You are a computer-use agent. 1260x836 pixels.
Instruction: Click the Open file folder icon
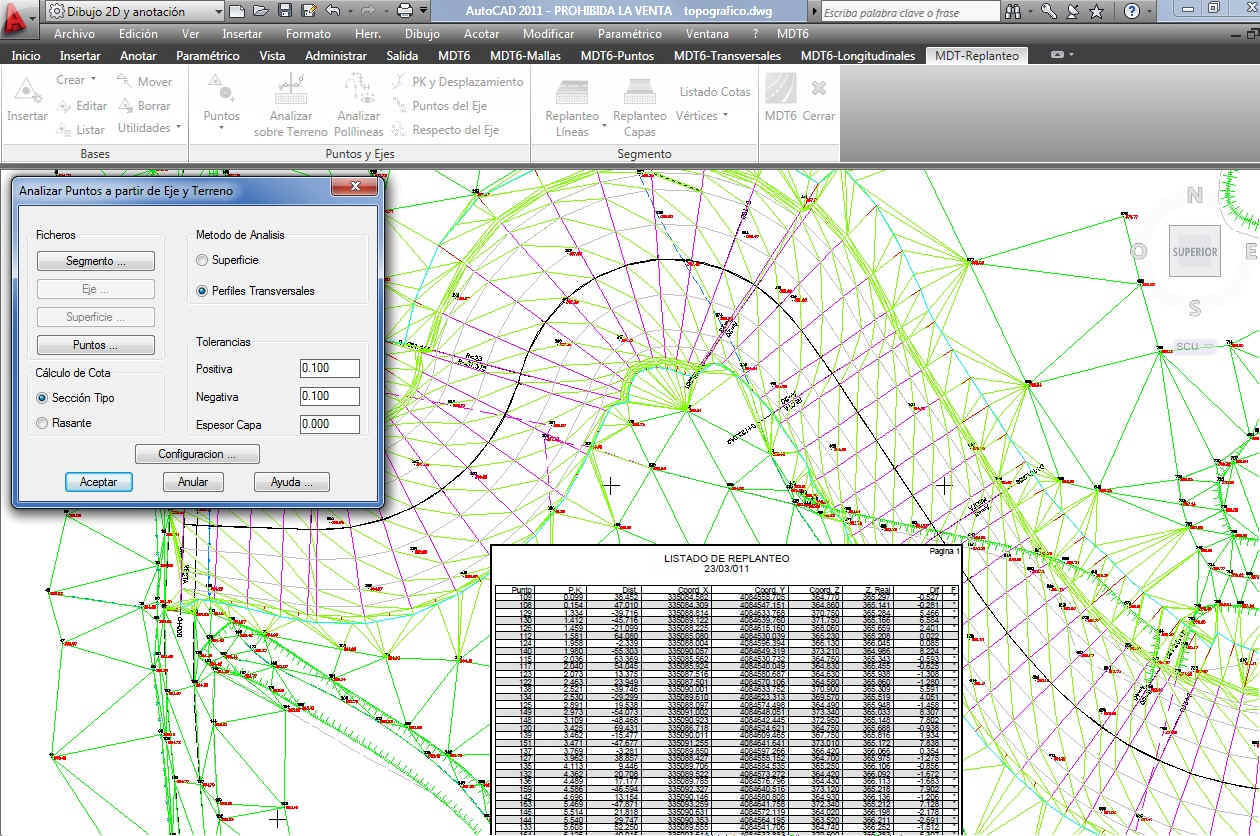pyautogui.click(x=261, y=11)
